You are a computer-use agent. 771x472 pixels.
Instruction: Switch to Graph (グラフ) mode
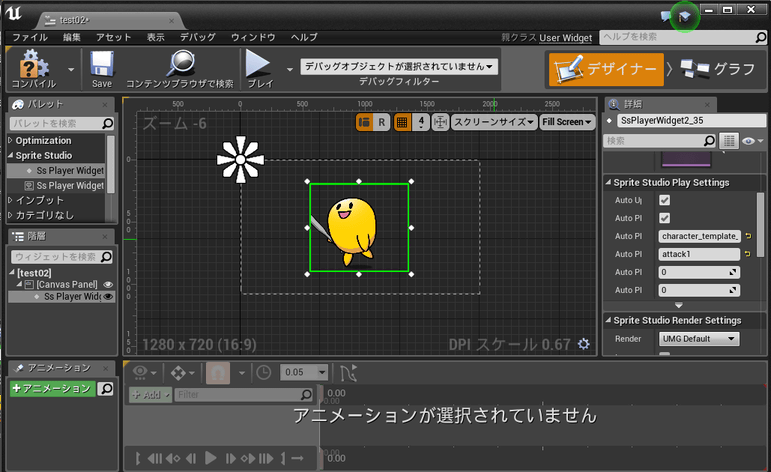click(718, 69)
